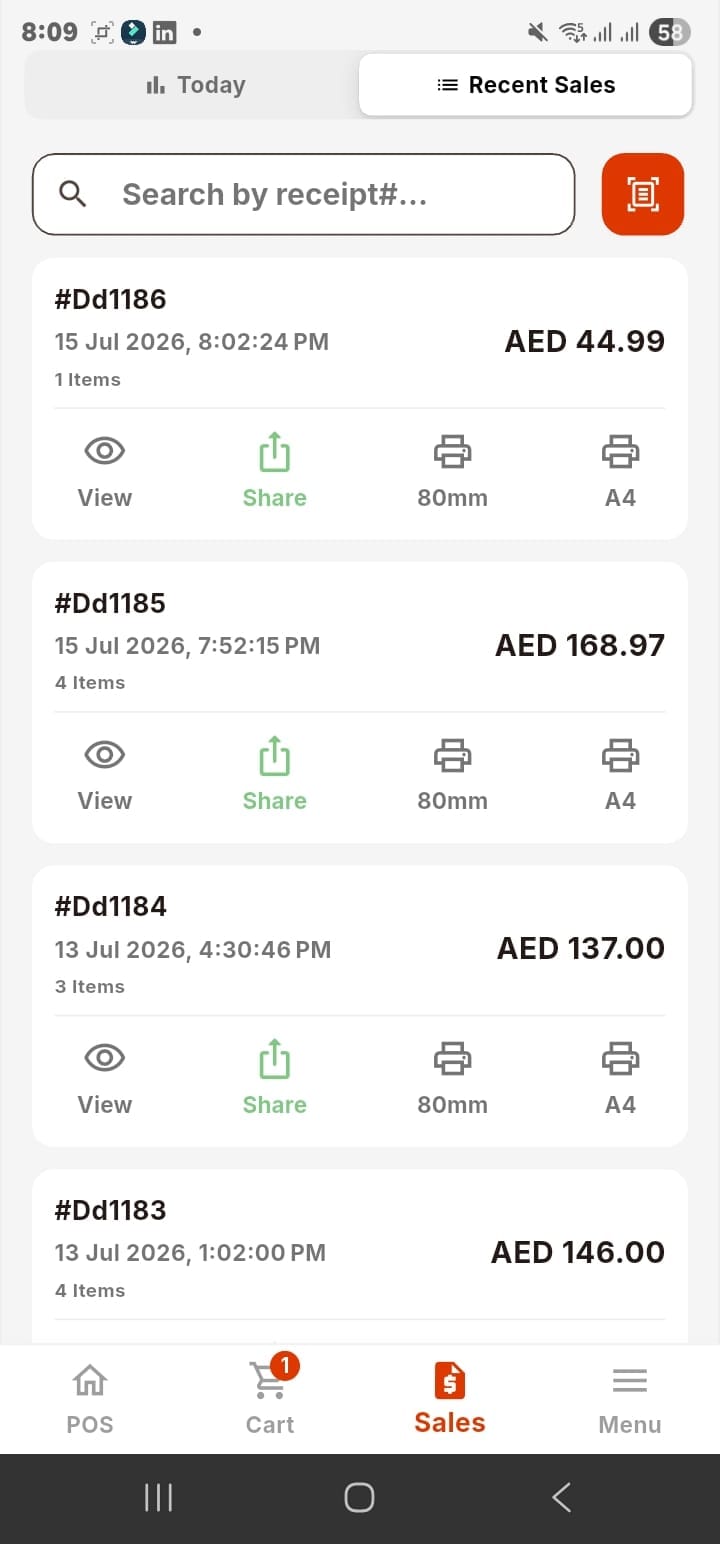Print receipt #Dd1184 on A4
Image resolution: width=720 pixels, height=1544 pixels.
coord(620,1078)
